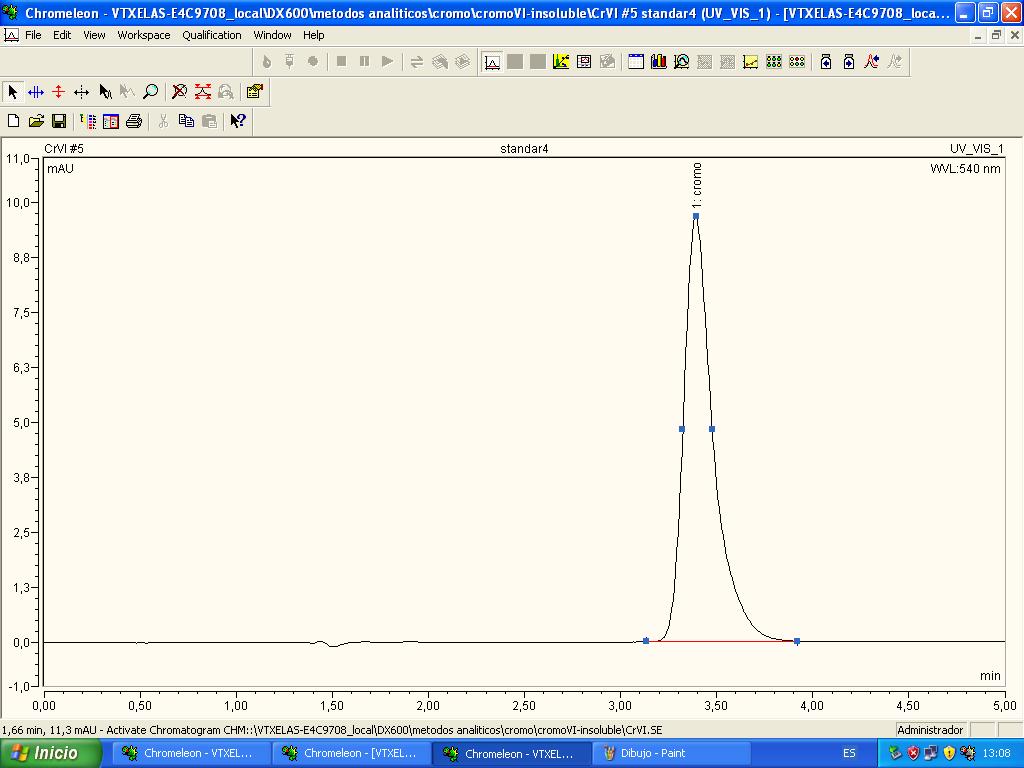This screenshot has height=768, width=1024.
Task: Select the magnifier zoom tool
Action: pos(150,92)
